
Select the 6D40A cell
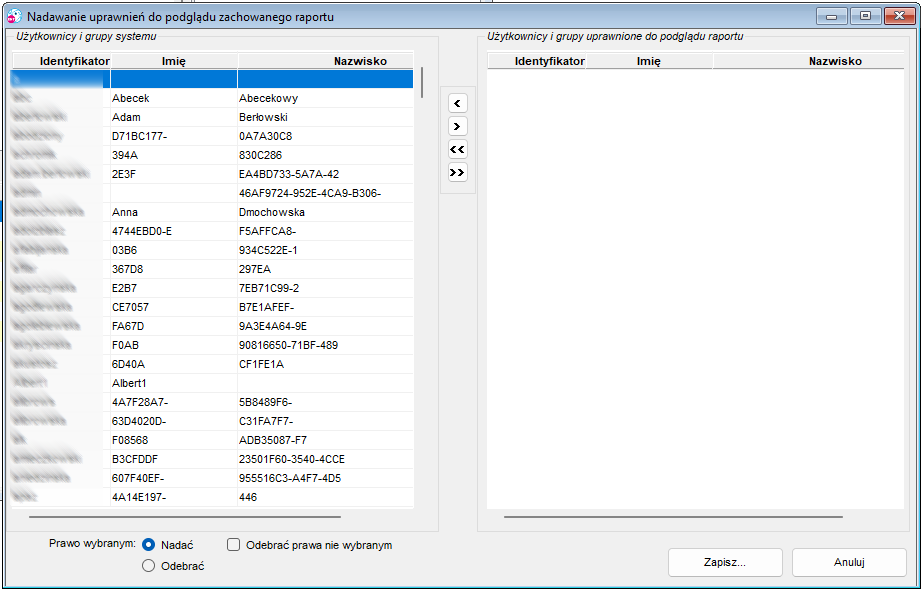(x=174, y=364)
